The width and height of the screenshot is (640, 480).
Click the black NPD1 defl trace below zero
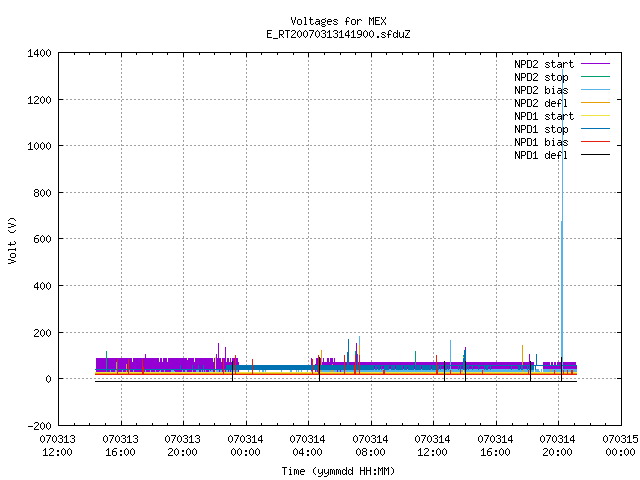336,381
